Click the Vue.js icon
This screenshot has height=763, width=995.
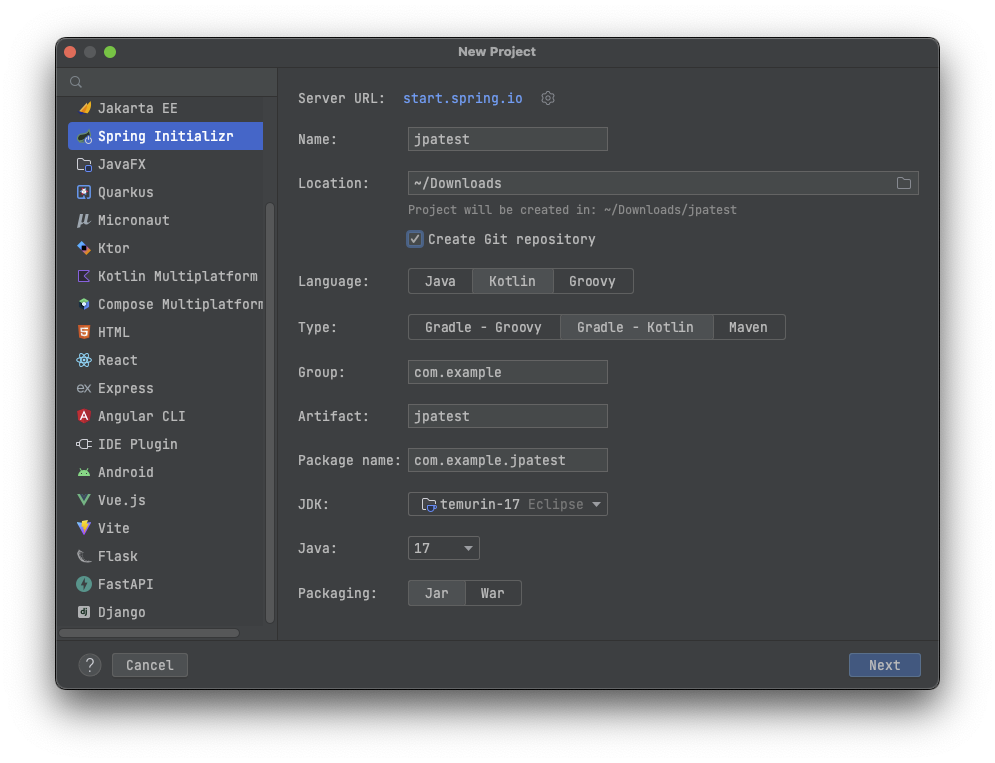click(x=84, y=500)
